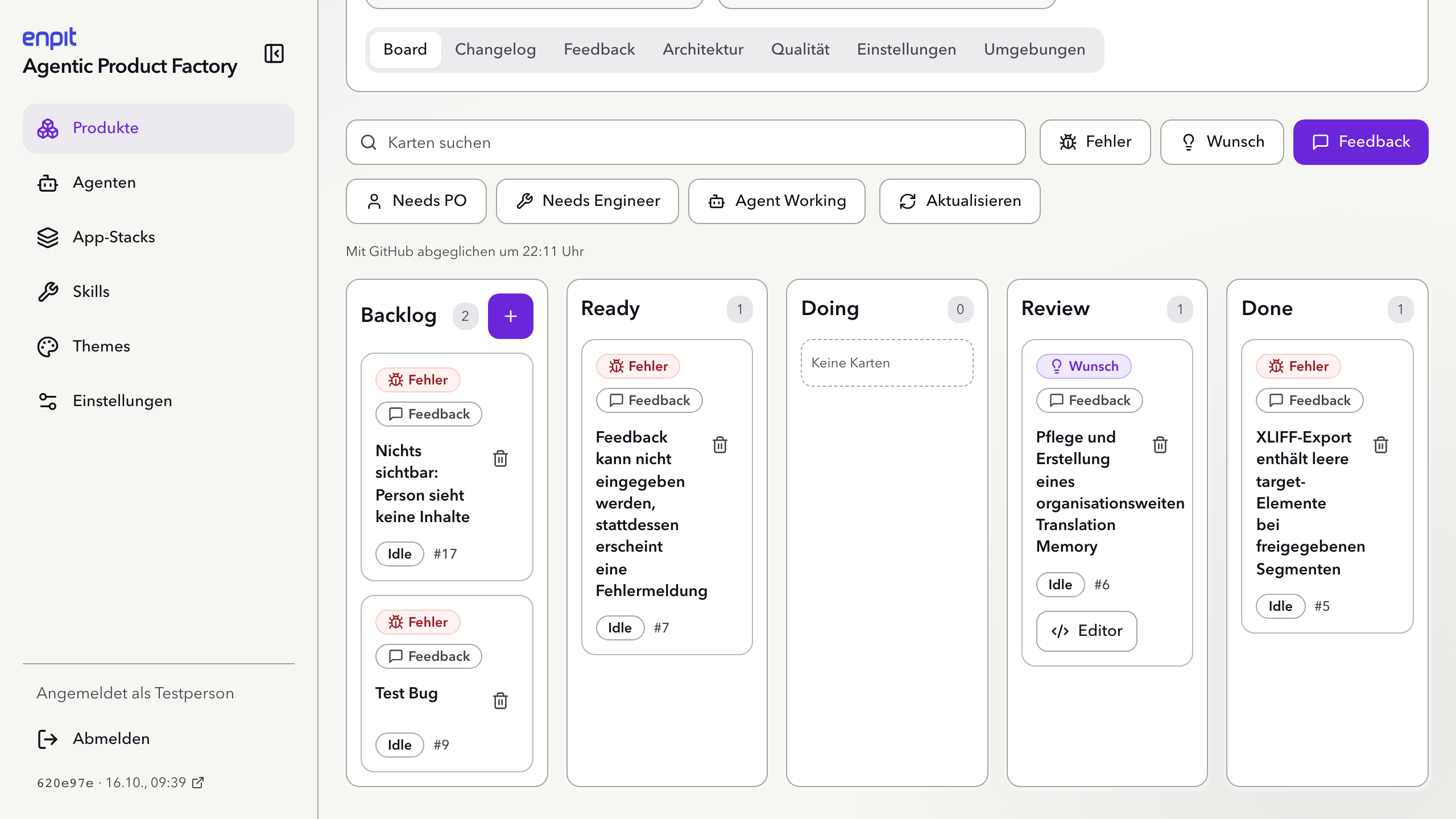Toggle the Agent Working filter
This screenshot has height=819, width=1456.
click(x=777, y=201)
